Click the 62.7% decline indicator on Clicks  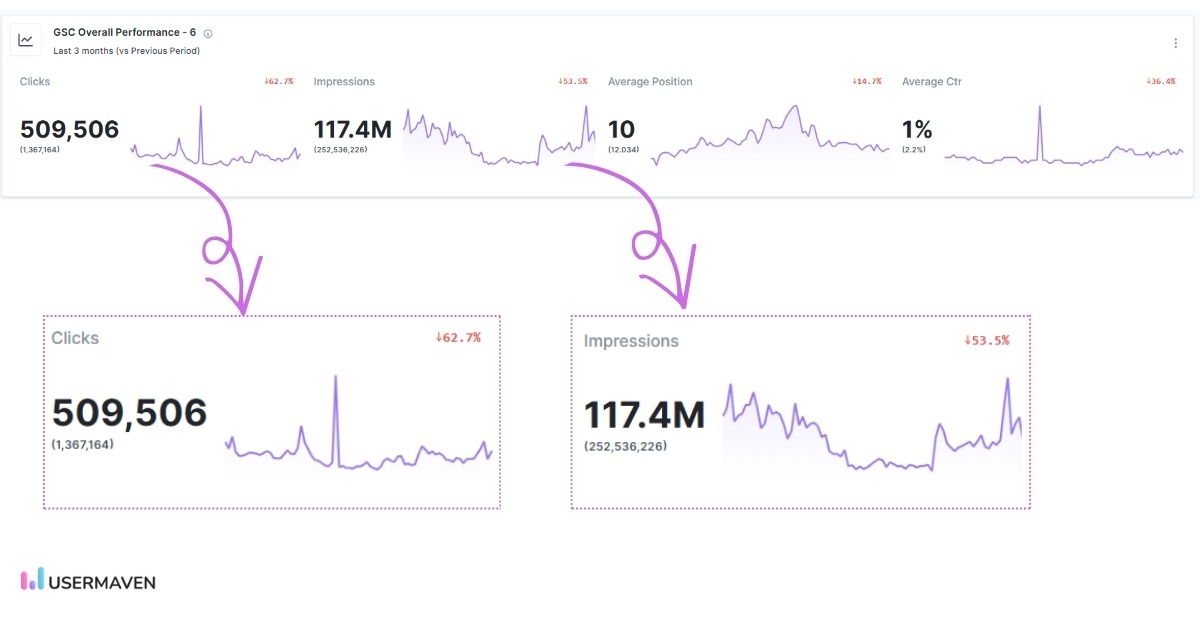coord(461,338)
